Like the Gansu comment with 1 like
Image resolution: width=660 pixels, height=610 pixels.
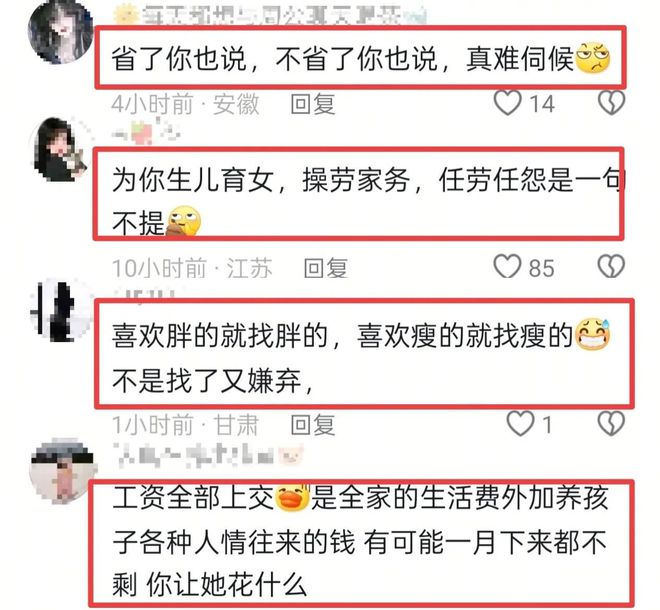520,424
